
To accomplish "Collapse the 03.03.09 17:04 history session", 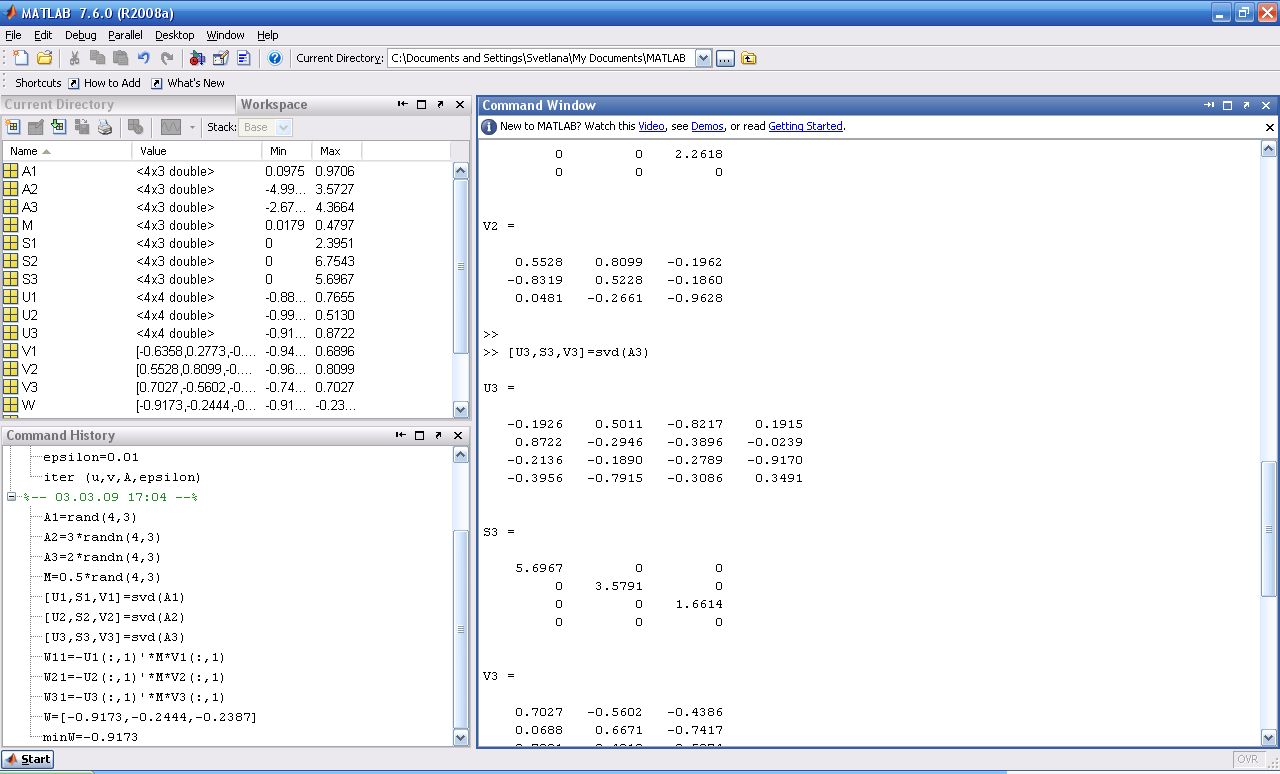I will [x=12, y=497].
